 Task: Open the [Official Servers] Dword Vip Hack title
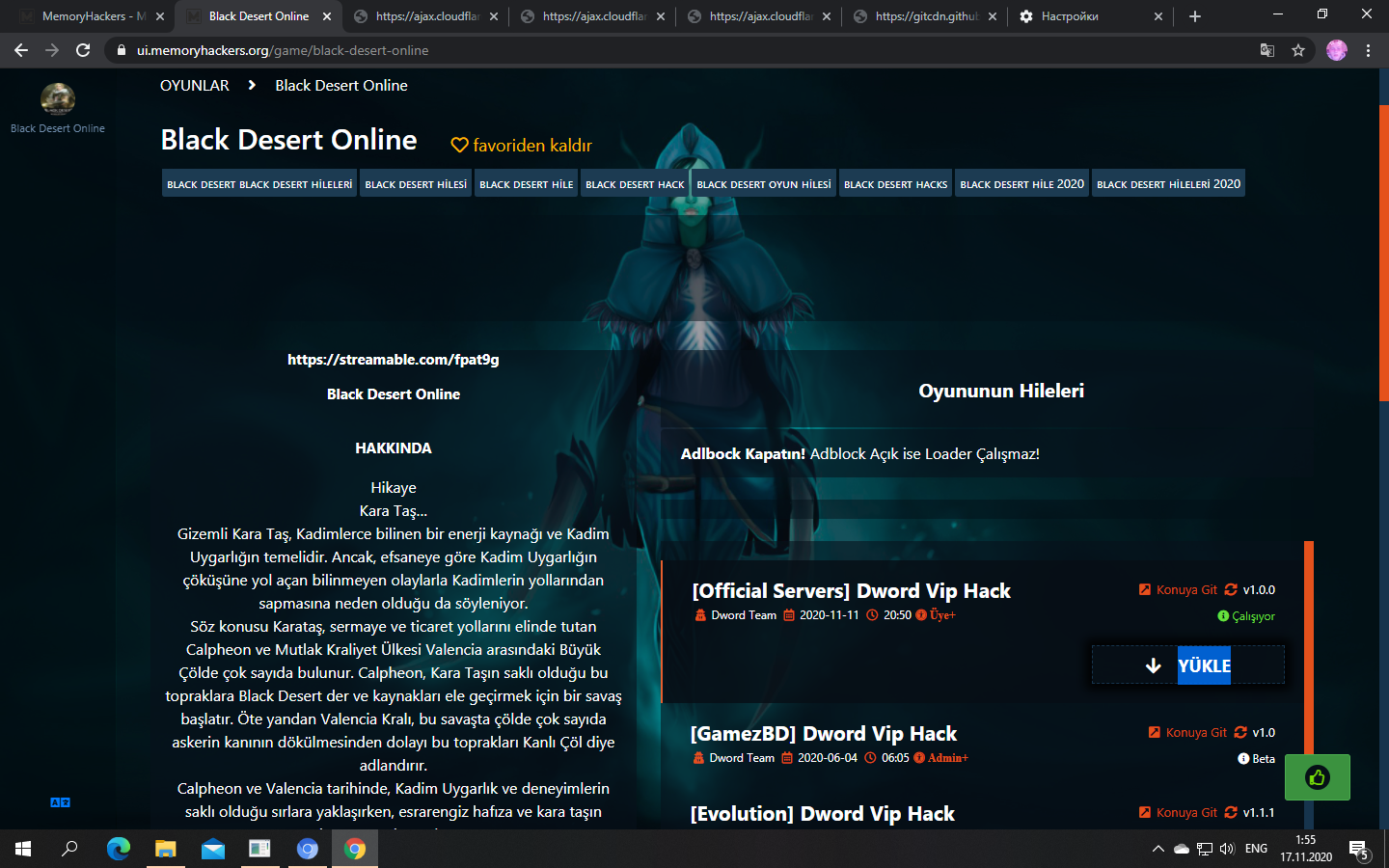(x=851, y=590)
